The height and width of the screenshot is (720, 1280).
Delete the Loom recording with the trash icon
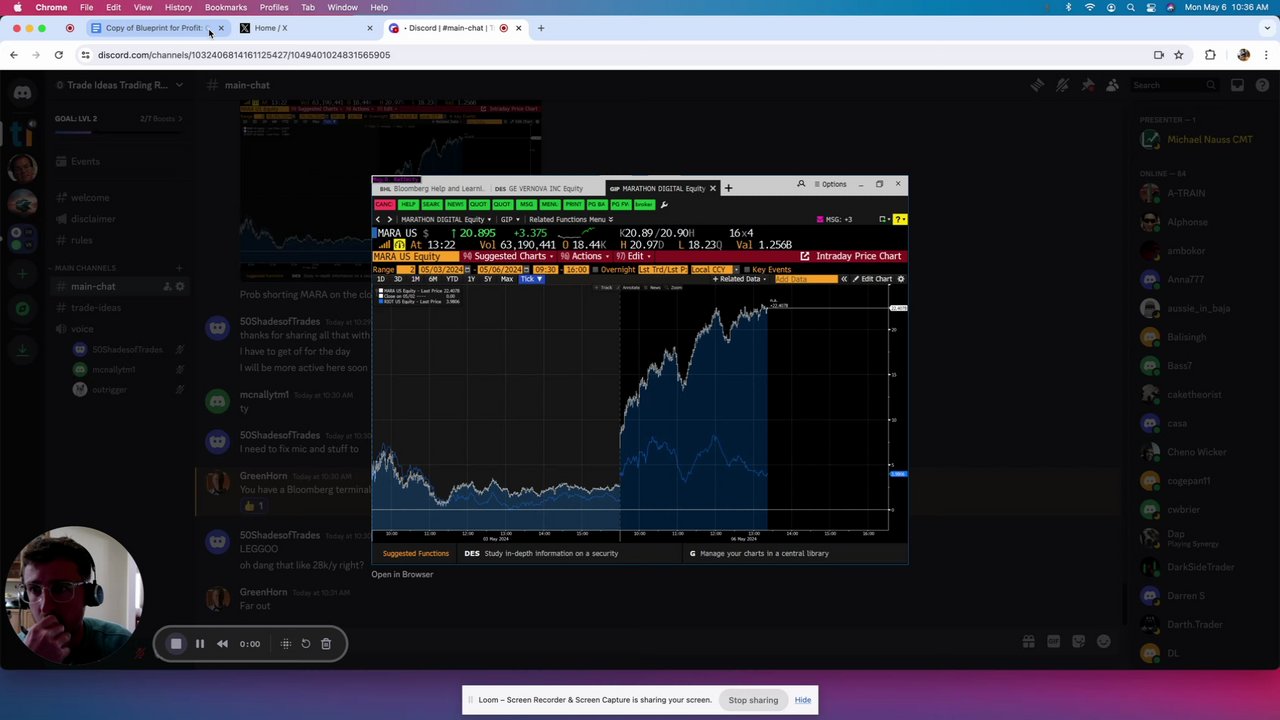pos(326,644)
